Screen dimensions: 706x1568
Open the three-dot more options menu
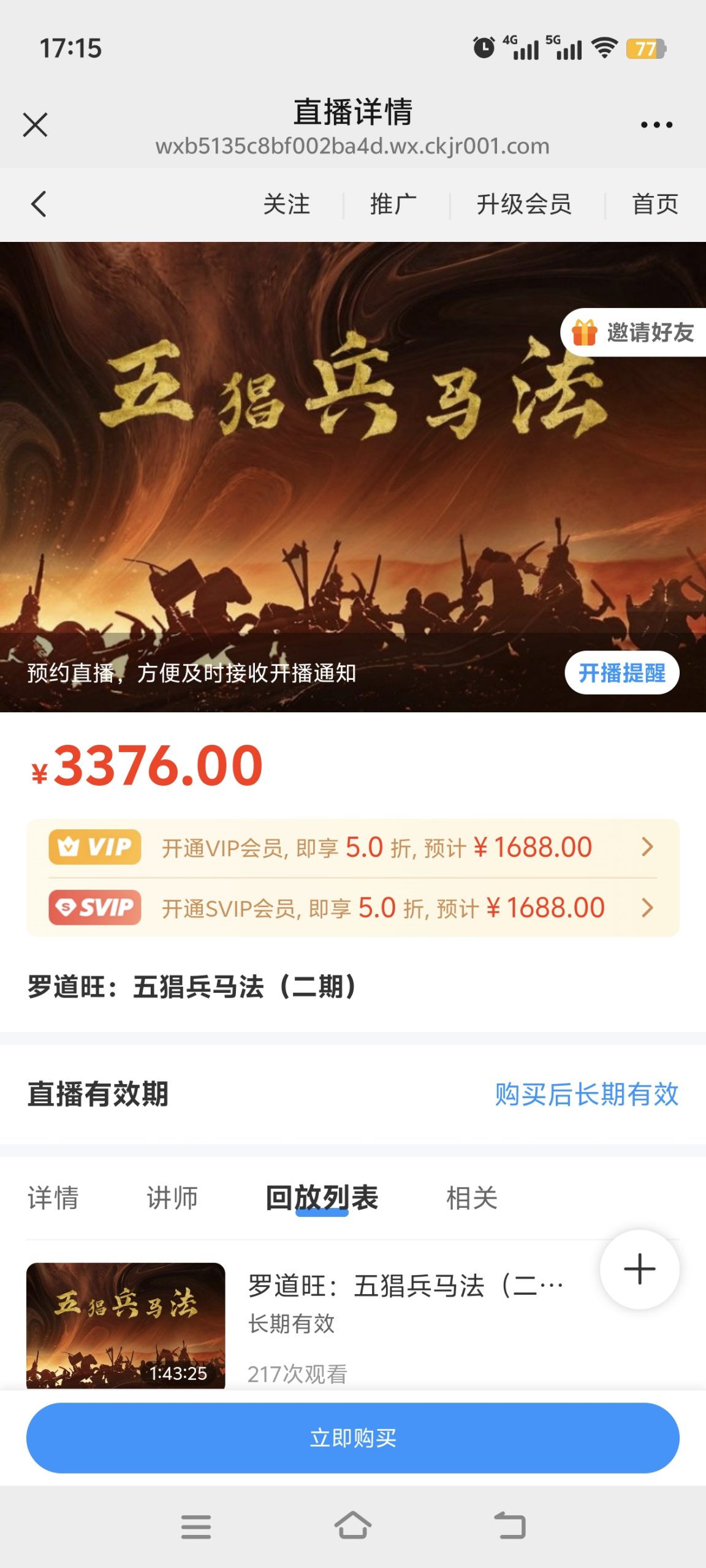[656, 125]
